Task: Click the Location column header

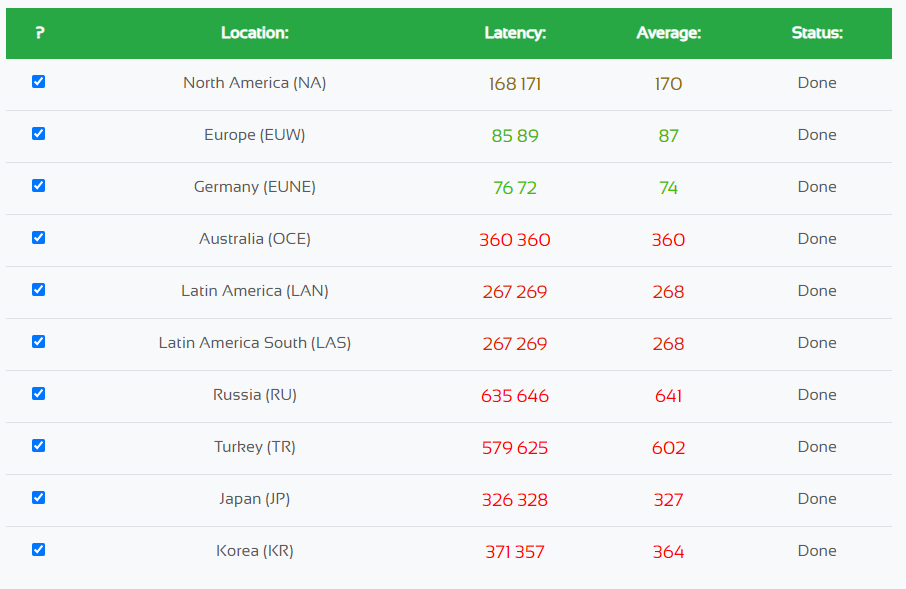Action: [254, 33]
